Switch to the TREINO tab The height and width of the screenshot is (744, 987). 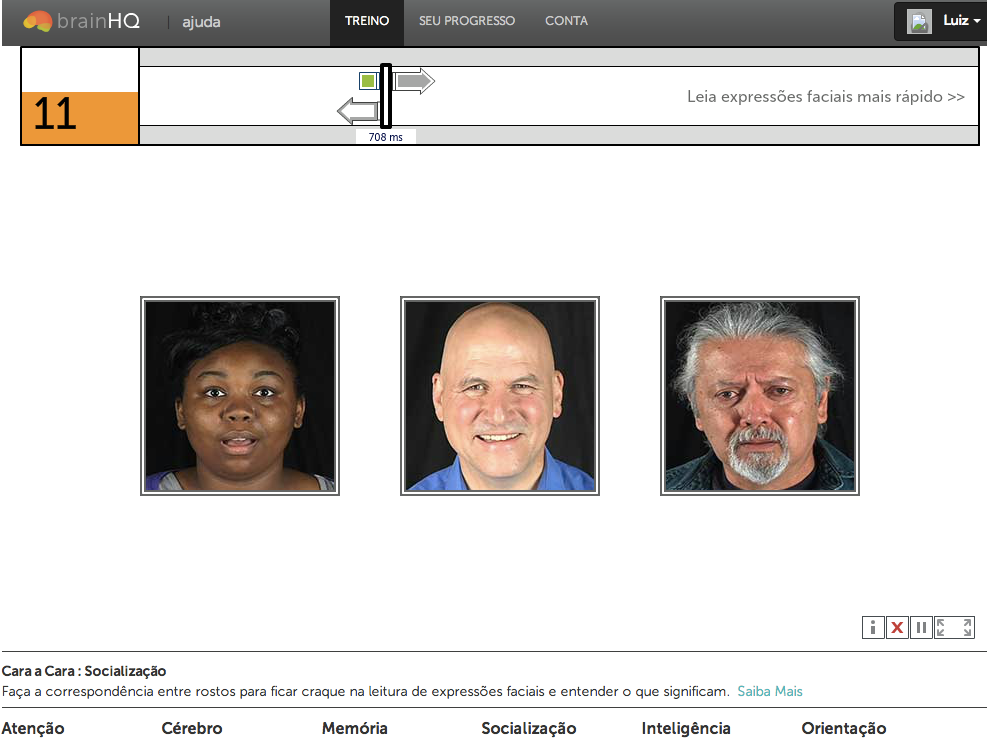(x=367, y=21)
